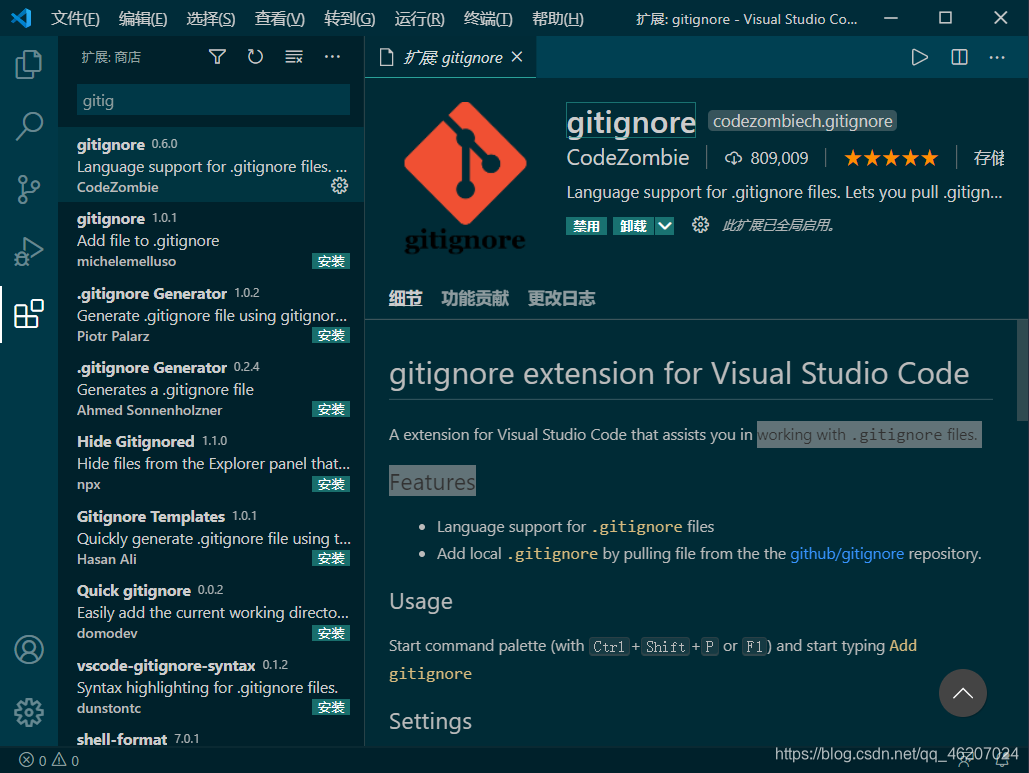Install the Hide Gitignored extension
Viewport: 1029px width, 773px height.
331,484
